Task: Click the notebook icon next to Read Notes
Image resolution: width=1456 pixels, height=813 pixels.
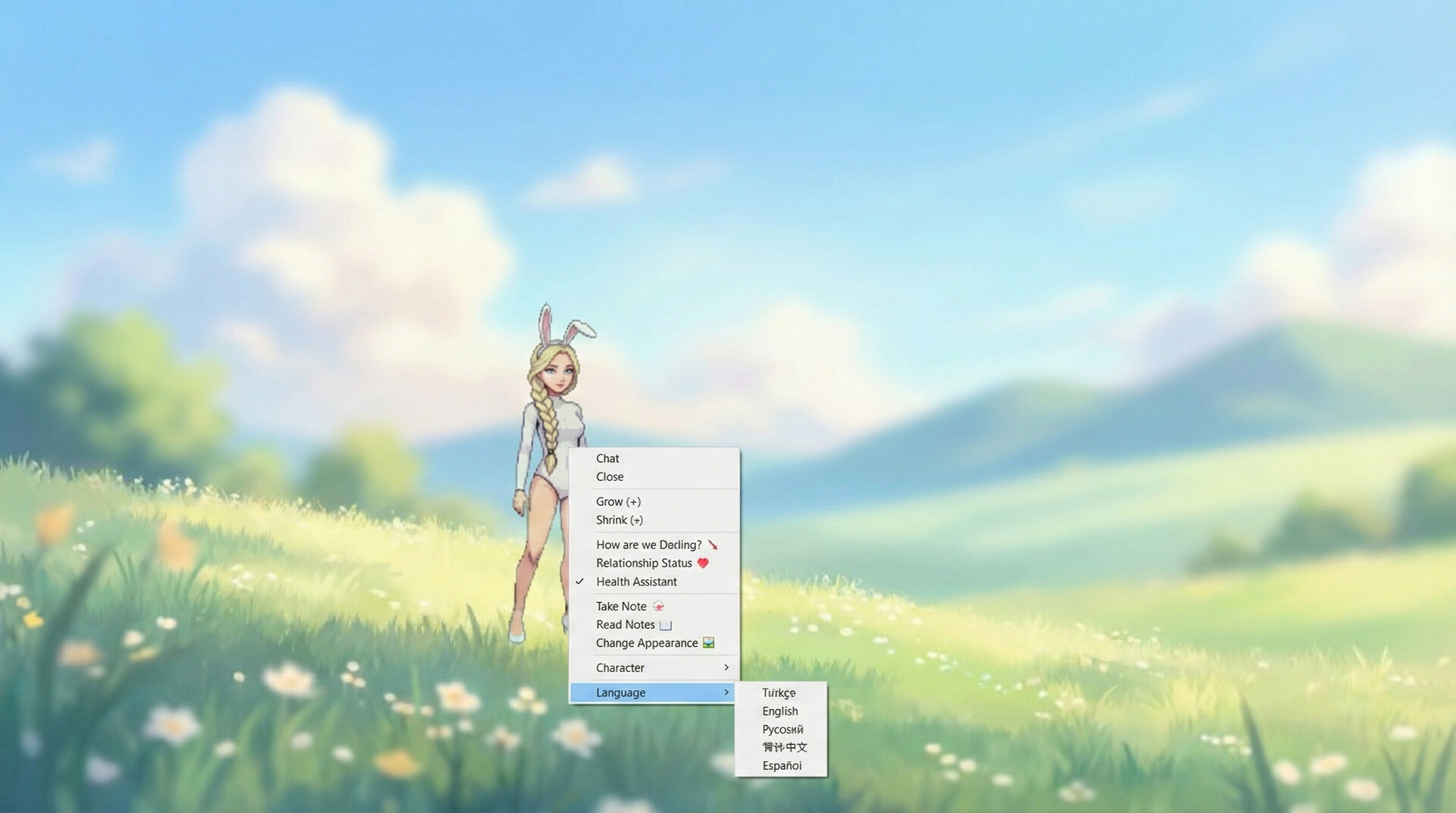Action: click(x=665, y=624)
